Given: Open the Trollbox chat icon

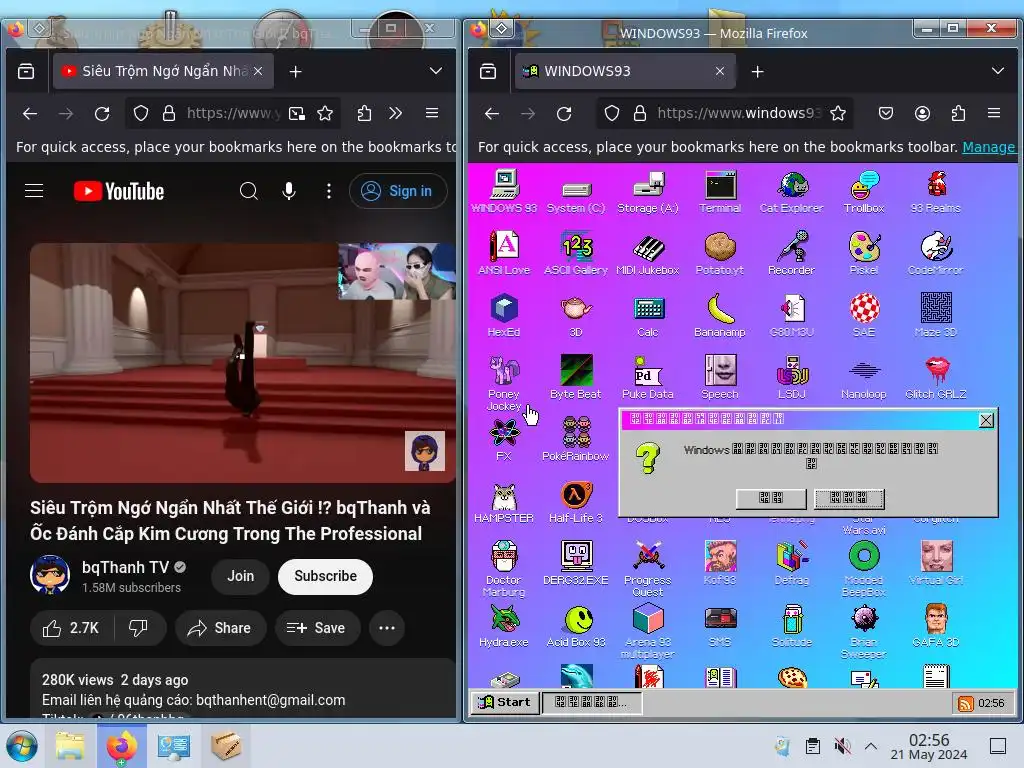Looking at the screenshot, I should tap(864, 192).
